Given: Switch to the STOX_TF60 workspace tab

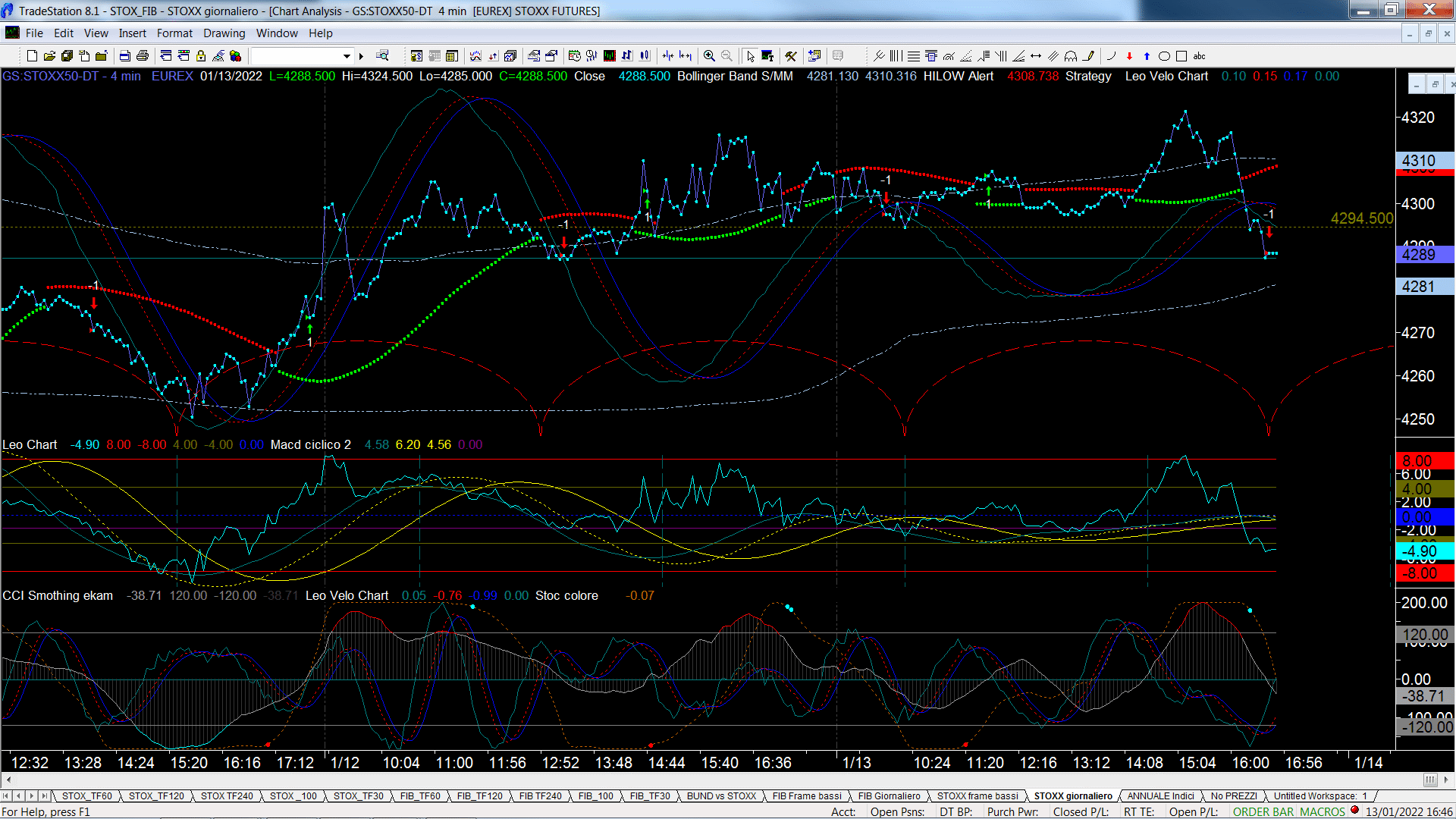Looking at the screenshot, I should pos(86,796).
